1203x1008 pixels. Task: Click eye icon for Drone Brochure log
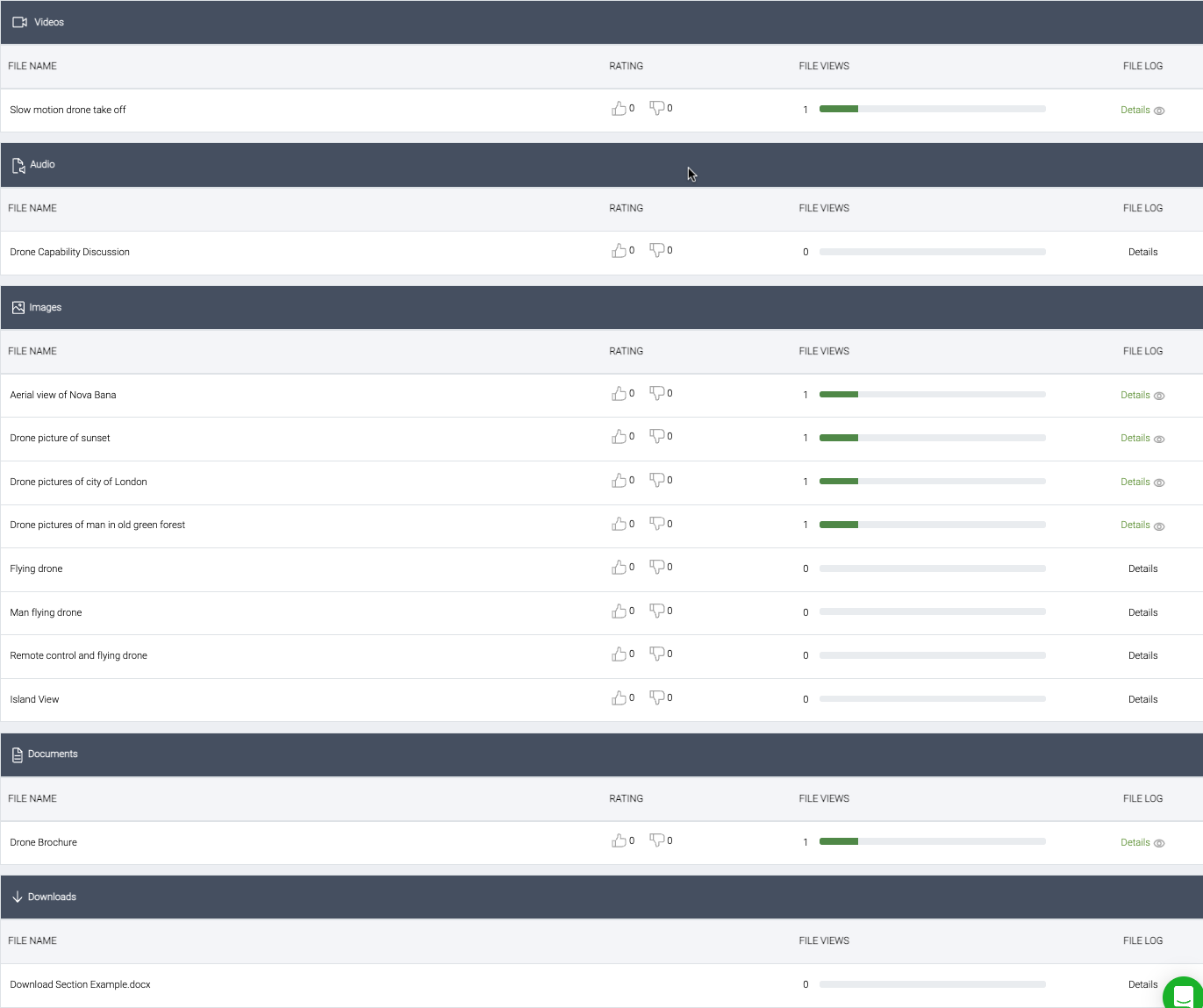tap(1159, 844)
